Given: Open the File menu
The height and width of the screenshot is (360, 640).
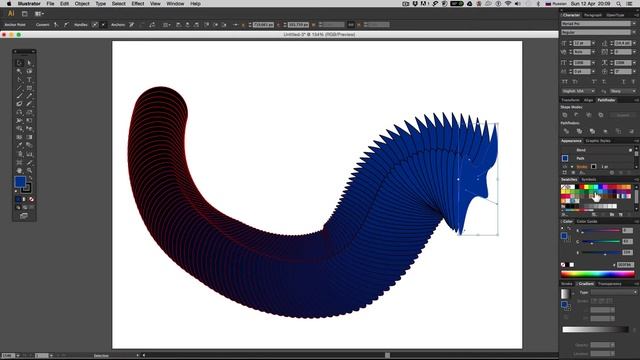Looking at the screenshot, I should (50, 4).
